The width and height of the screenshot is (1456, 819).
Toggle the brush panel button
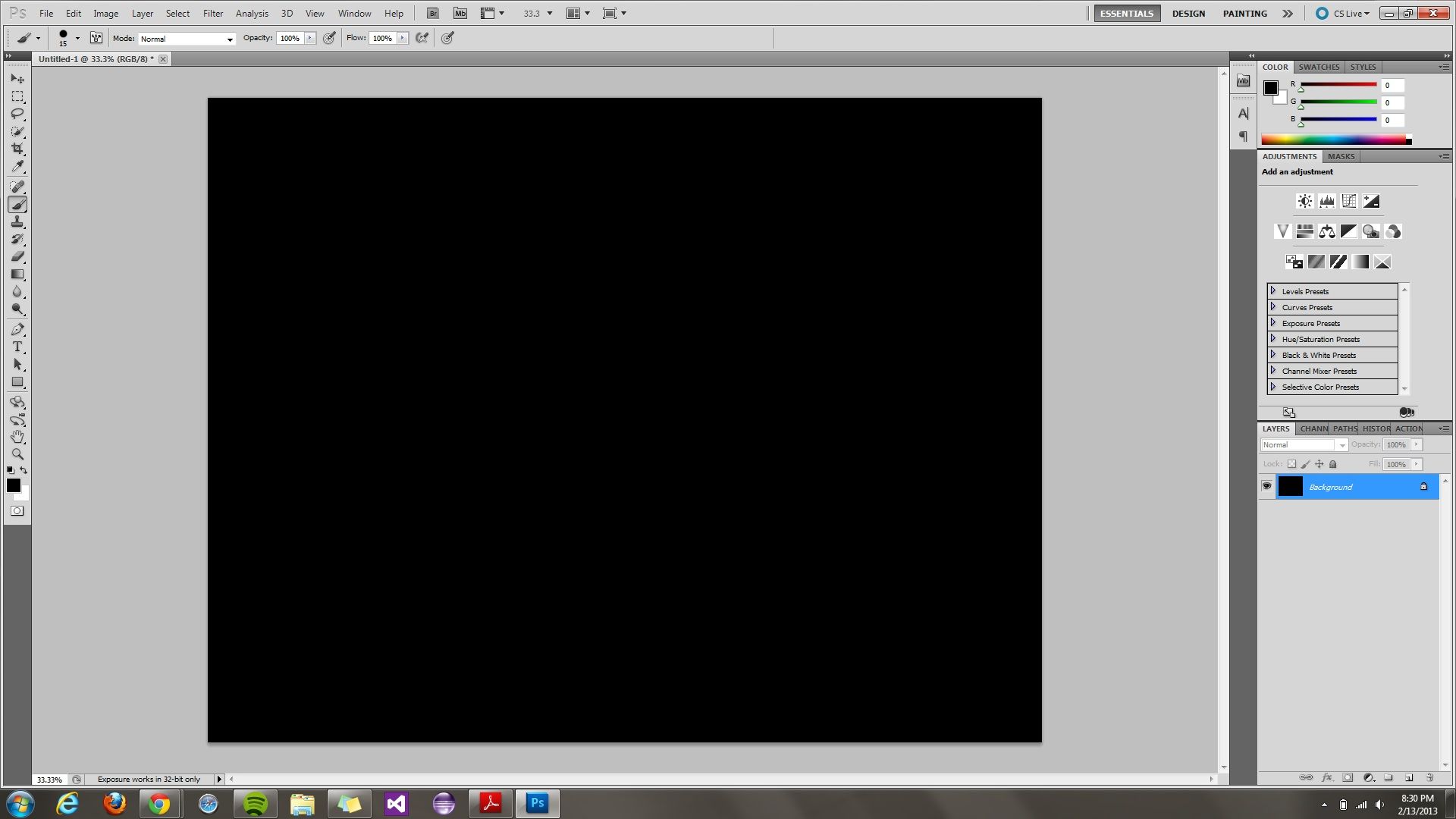[96, 38]
